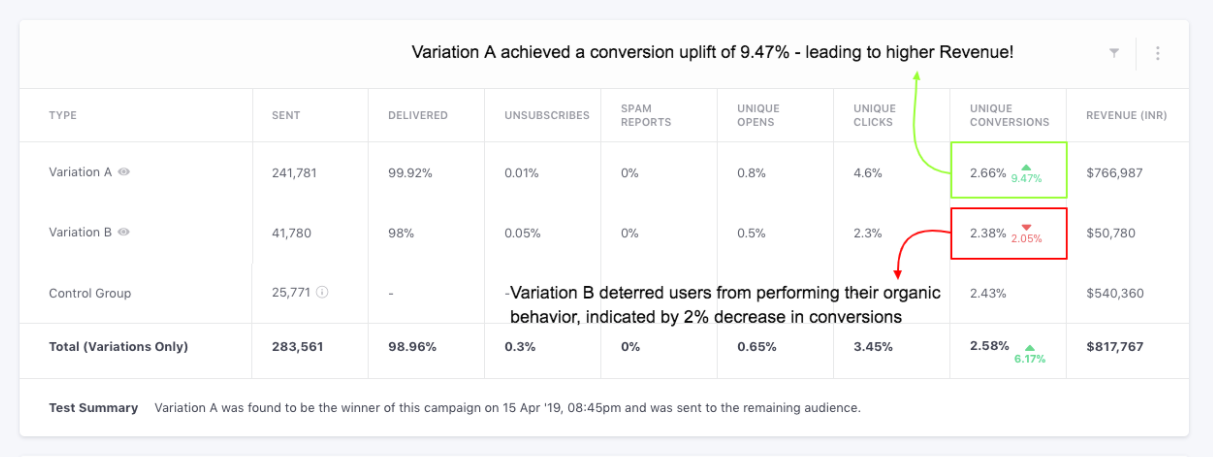Select the Unique Opens column header
The width and height of the screenshot is (1213, 457).
759,115
